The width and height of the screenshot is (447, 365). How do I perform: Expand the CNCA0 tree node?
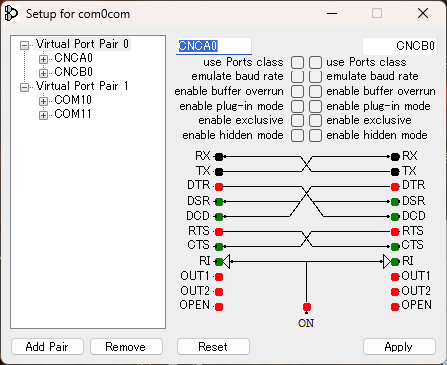pyautogui.click(x=43, y=59)
